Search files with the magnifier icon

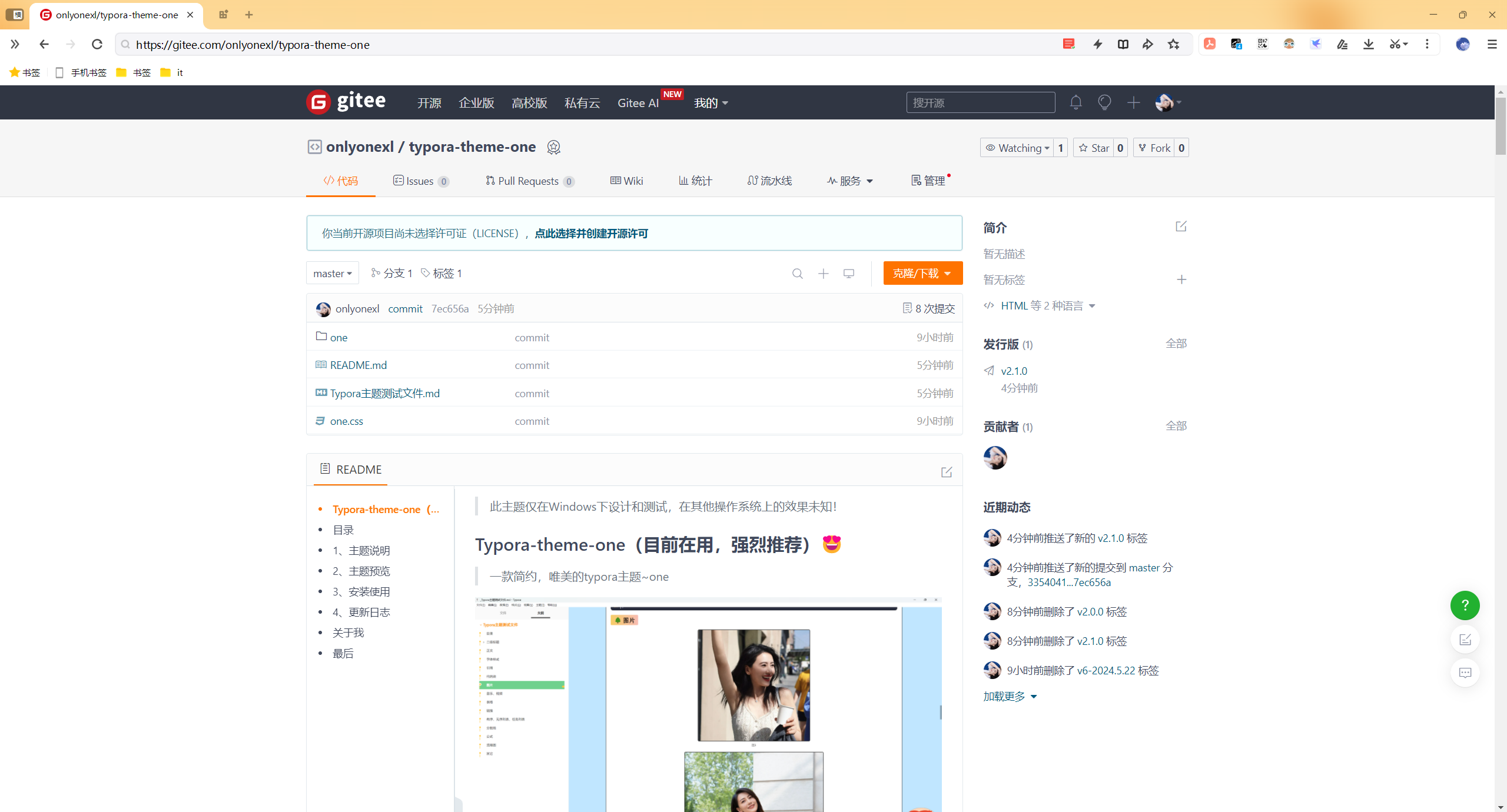click(797, 274)
